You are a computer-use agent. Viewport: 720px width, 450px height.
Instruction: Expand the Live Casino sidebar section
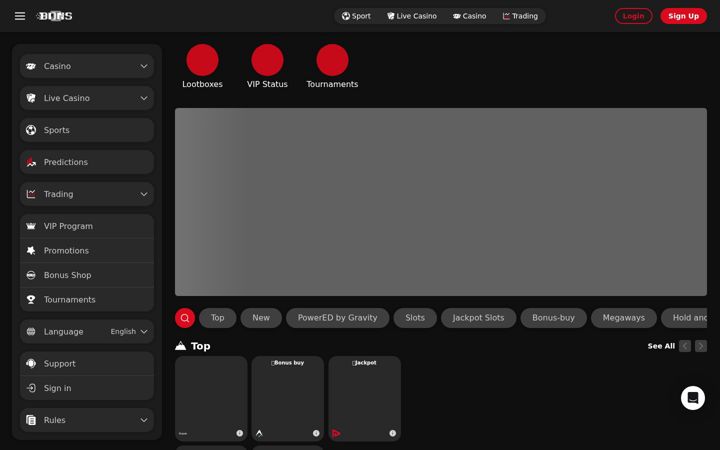click(87, 98)
